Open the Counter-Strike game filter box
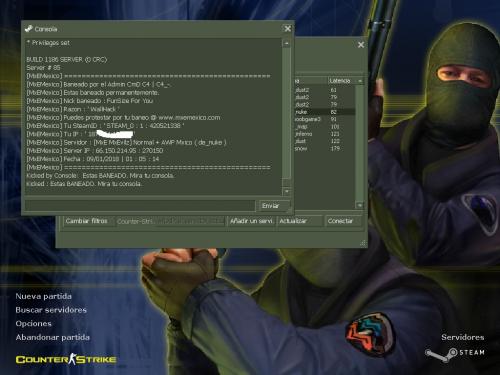The image size is (500, 375). coord(170,221)
